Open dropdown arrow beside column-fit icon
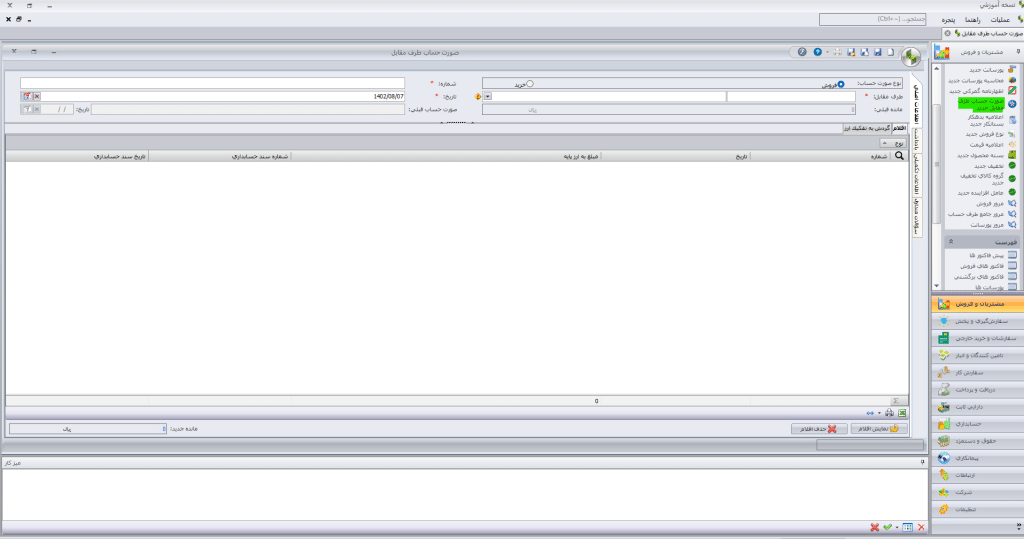This screenshot has height=539, width=1024. click(879, 413)
